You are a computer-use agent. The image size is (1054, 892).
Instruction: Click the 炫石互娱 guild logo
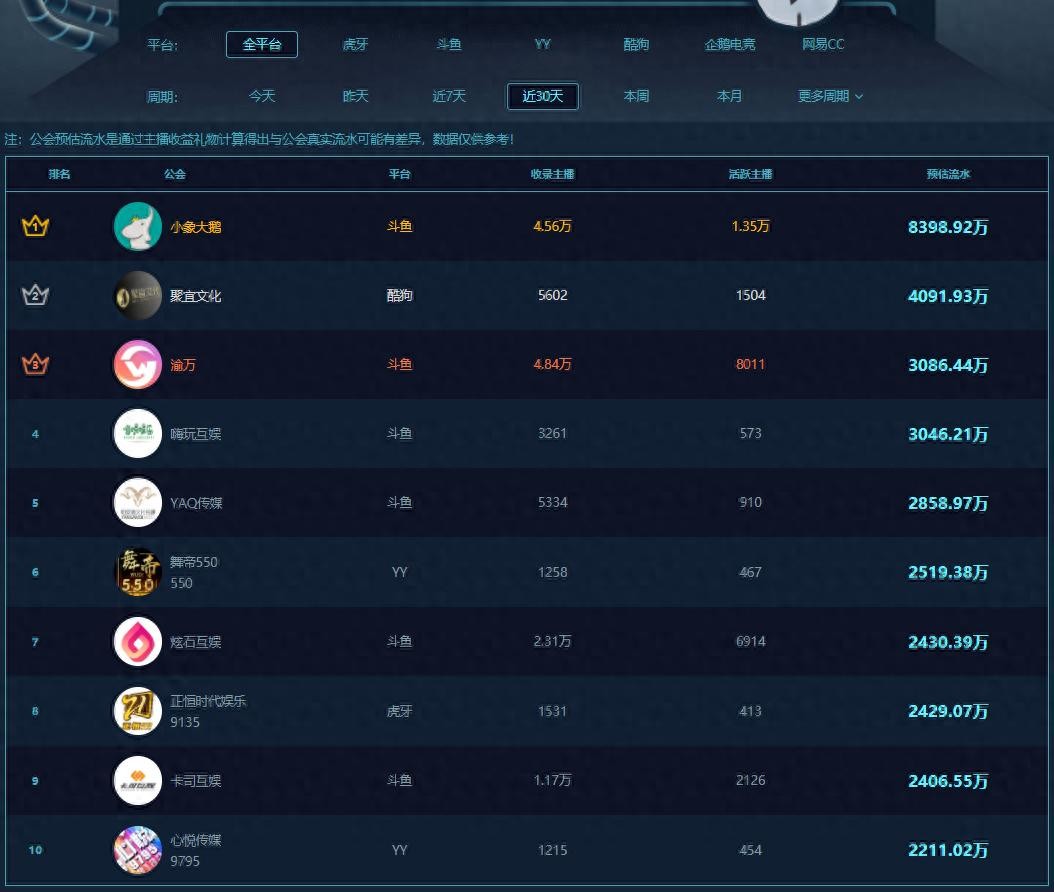[138, 642]
